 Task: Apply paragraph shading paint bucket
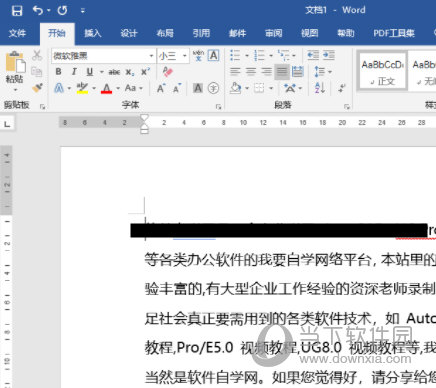pyautogui.click(x=235, y=88)
